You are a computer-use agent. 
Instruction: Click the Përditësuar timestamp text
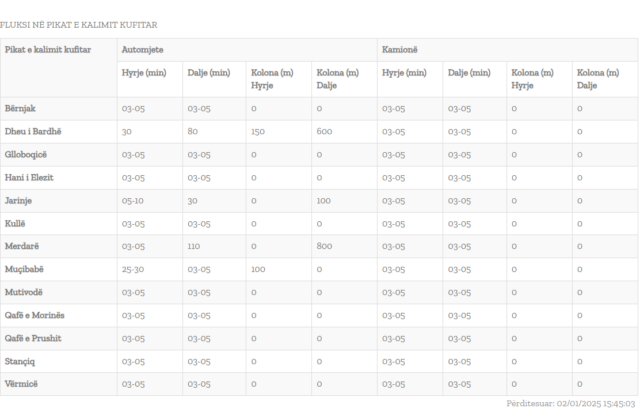(570, 403)
